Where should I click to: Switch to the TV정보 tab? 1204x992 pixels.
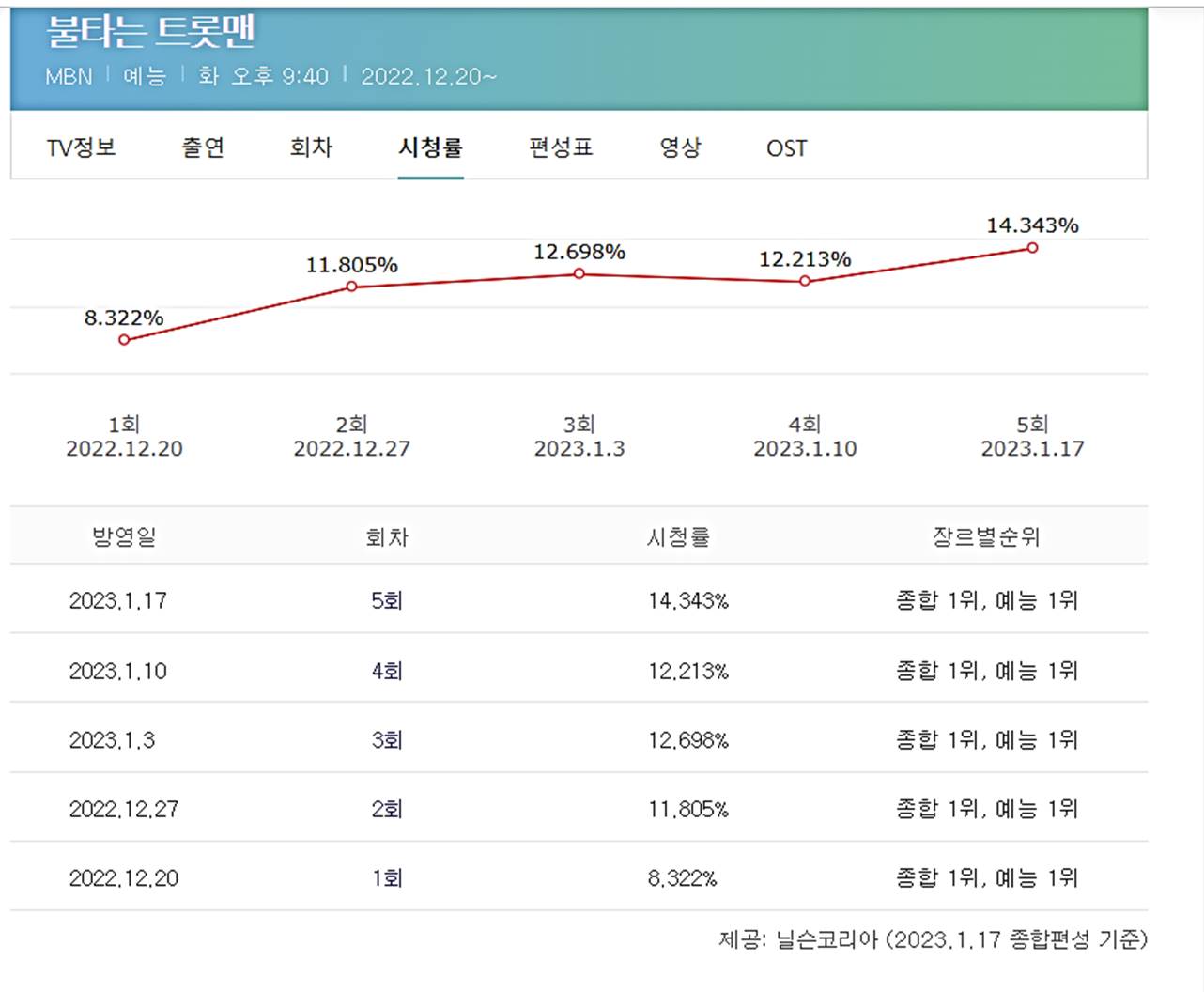point(80,147)
